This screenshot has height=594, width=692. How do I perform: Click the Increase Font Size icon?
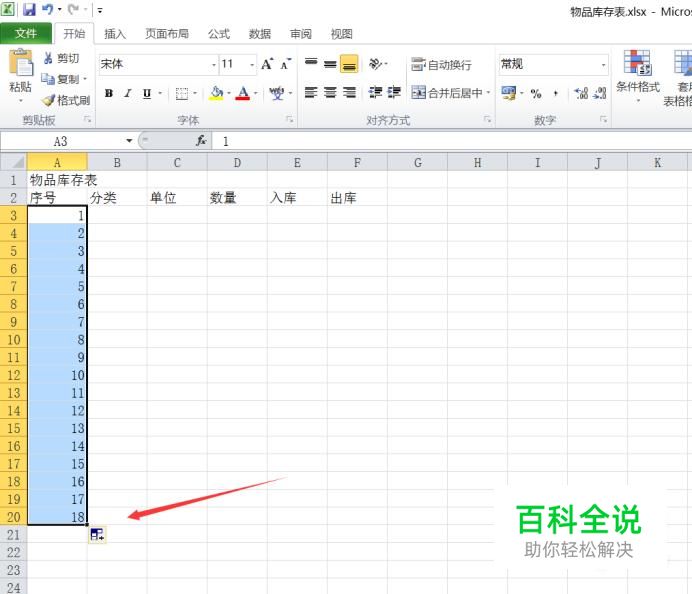point(267,64)
